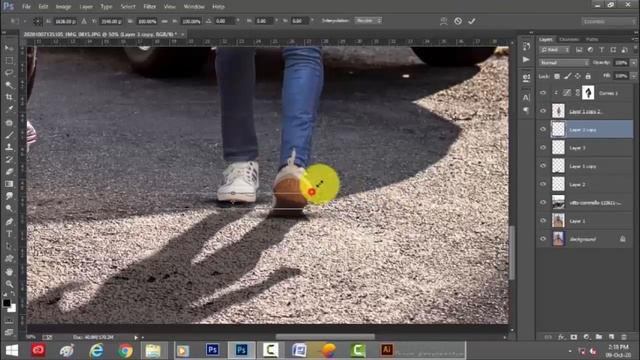This screenshot has height=360, width=640.
Task: Hide the Curves 1 adjustment layer
Action: [543, 93]
